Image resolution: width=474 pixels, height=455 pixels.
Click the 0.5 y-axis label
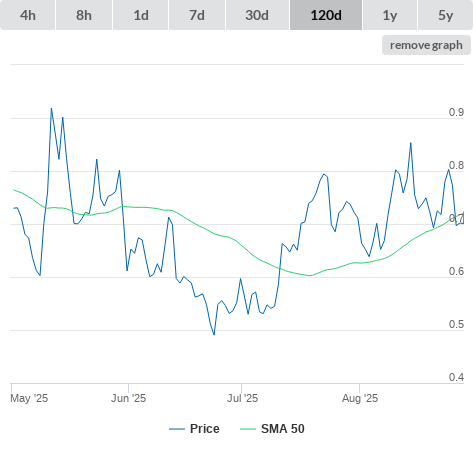point(456,324)
